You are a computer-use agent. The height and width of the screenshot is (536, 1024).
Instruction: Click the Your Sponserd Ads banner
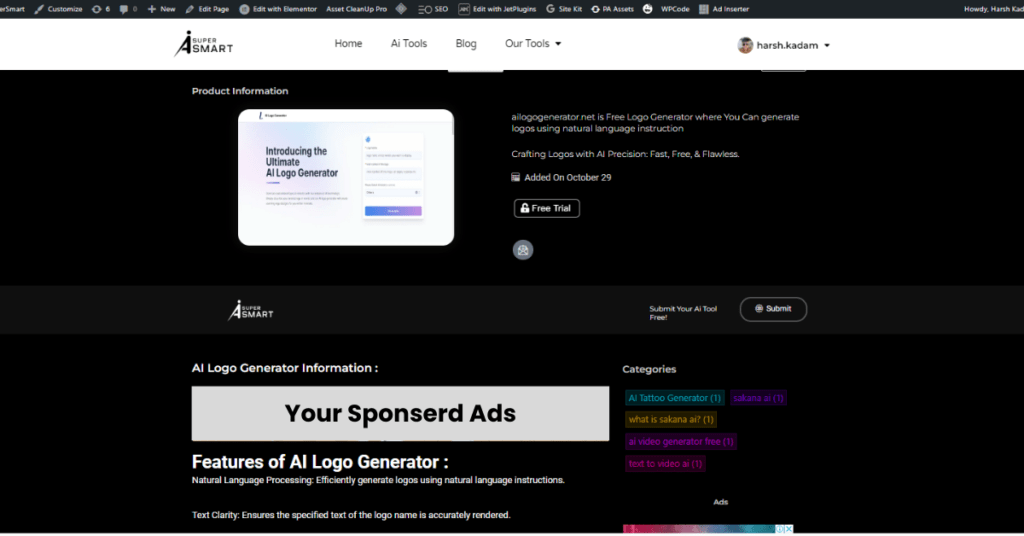tap(400, 413)
